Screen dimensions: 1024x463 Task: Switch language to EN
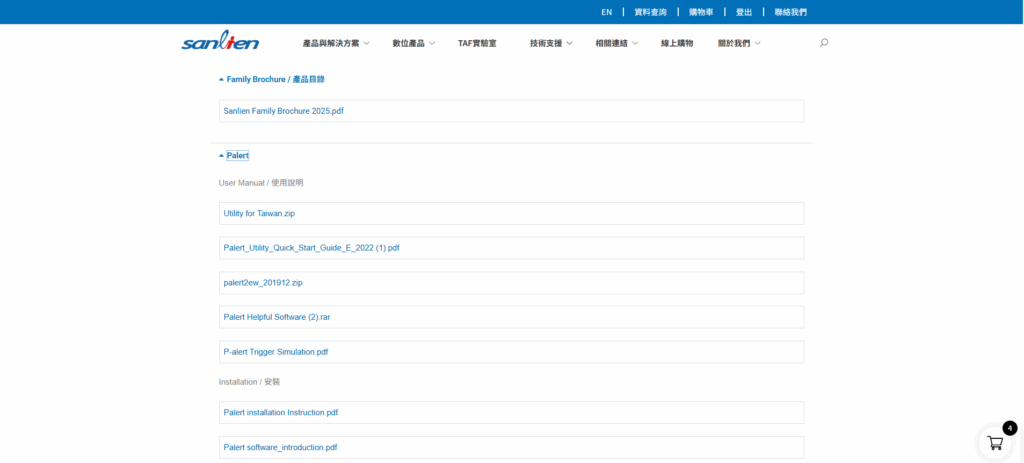point(606,12)
